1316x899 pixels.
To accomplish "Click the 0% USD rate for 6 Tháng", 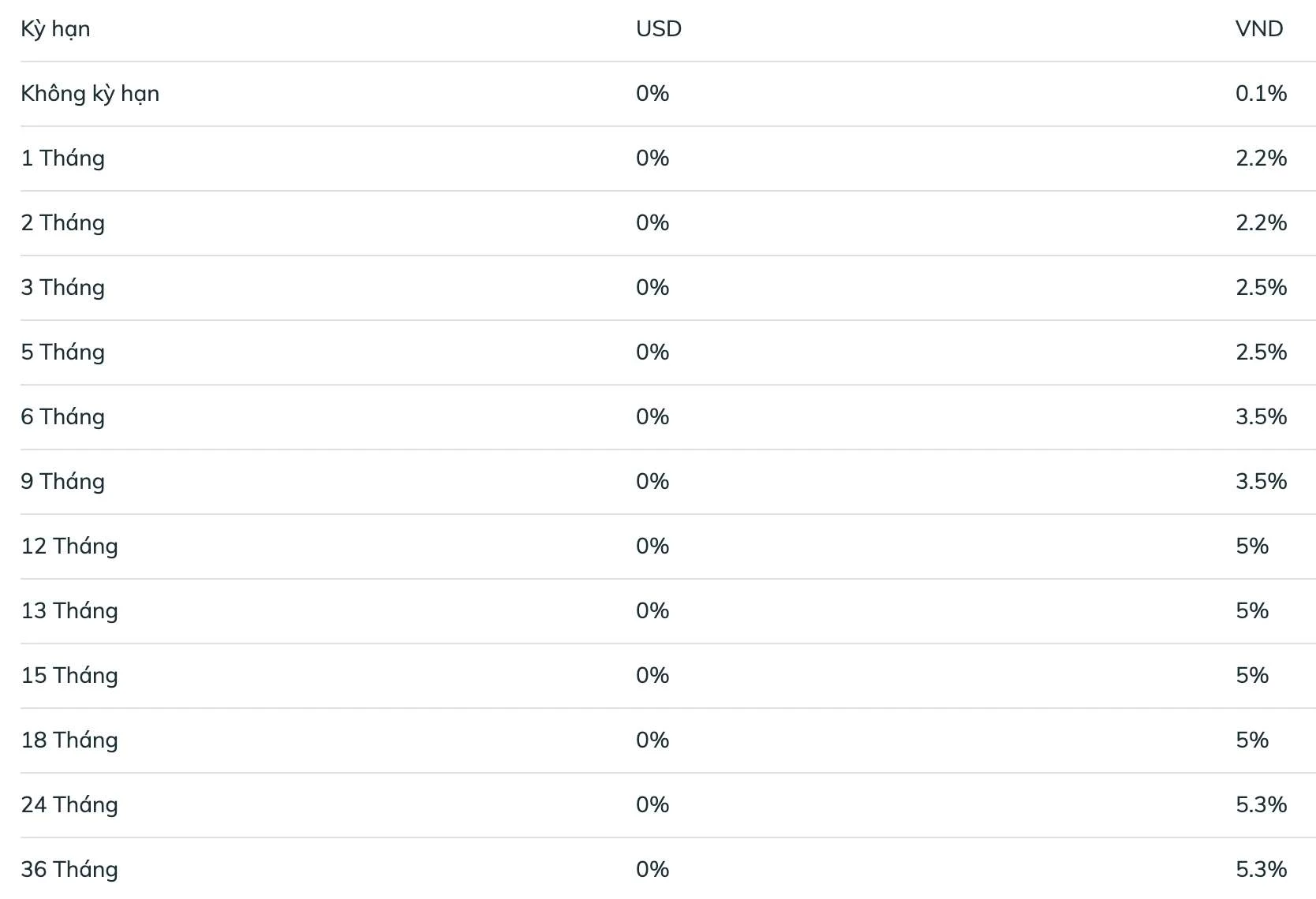I will 652,417.
